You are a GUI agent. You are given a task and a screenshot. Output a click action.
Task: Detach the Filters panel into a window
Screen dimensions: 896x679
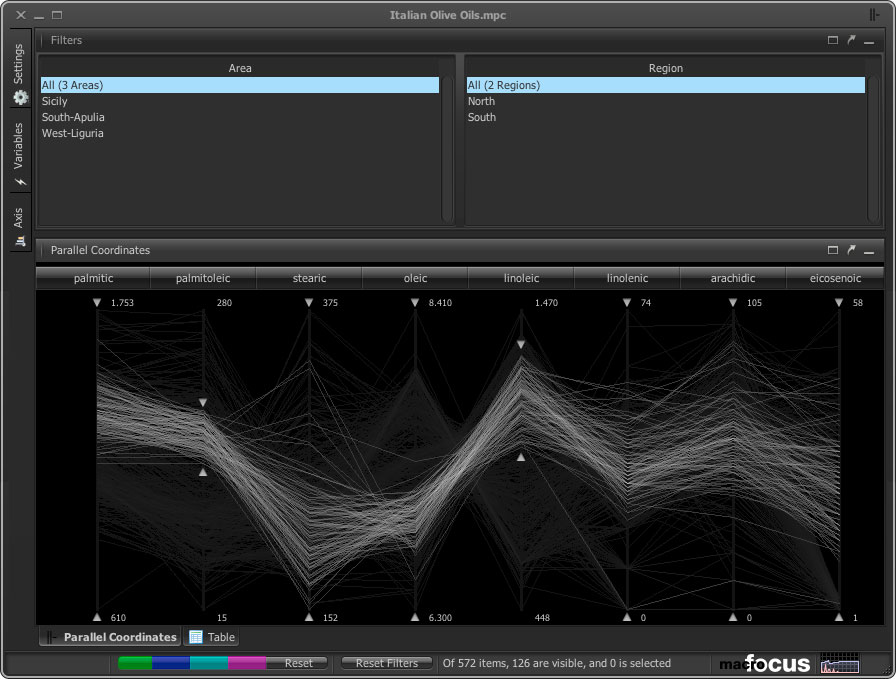pos(851,40)
